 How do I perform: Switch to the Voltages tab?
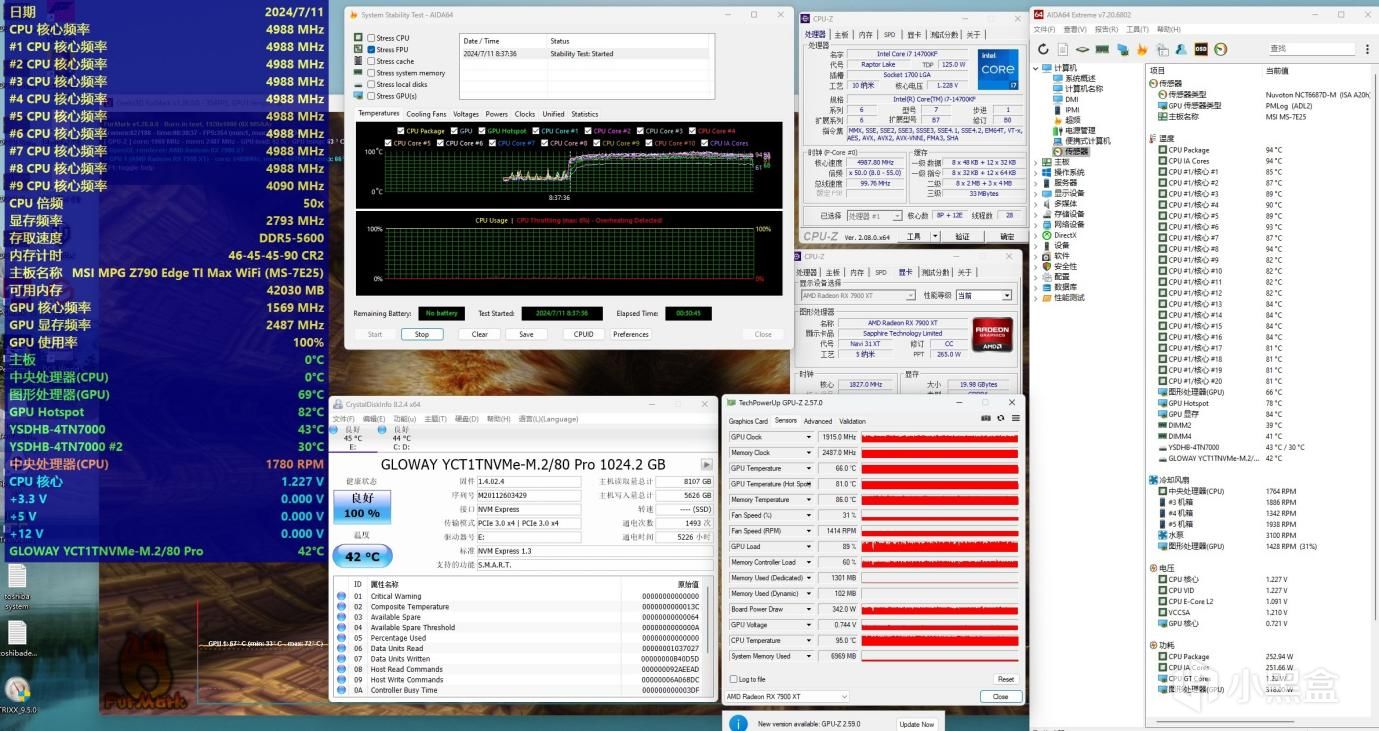[x=466, y=114]
